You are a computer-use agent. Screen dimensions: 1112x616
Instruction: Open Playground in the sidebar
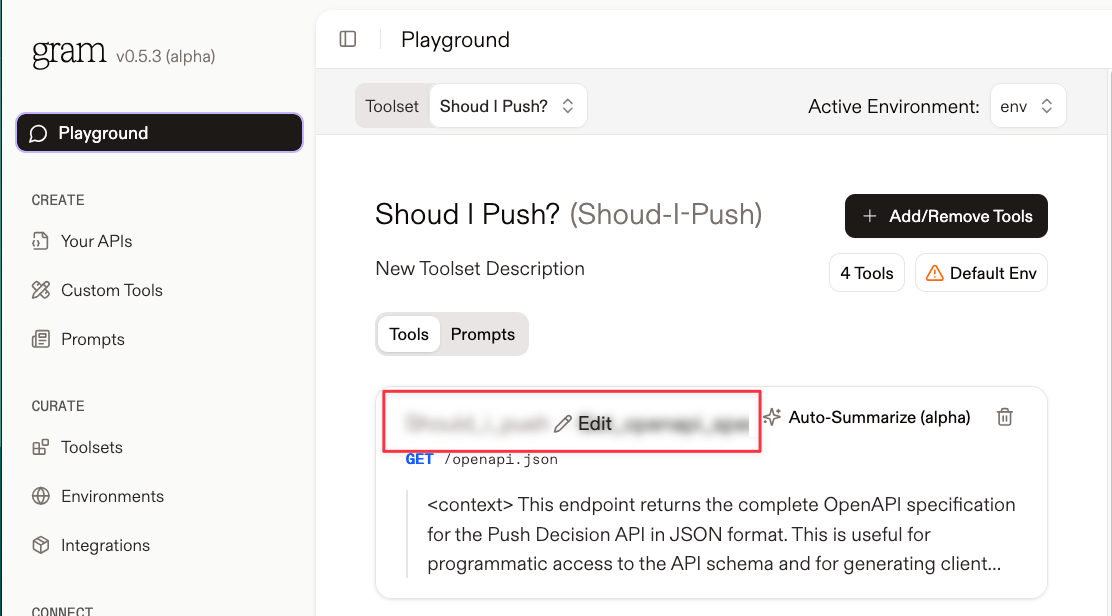tap(160, 133)
